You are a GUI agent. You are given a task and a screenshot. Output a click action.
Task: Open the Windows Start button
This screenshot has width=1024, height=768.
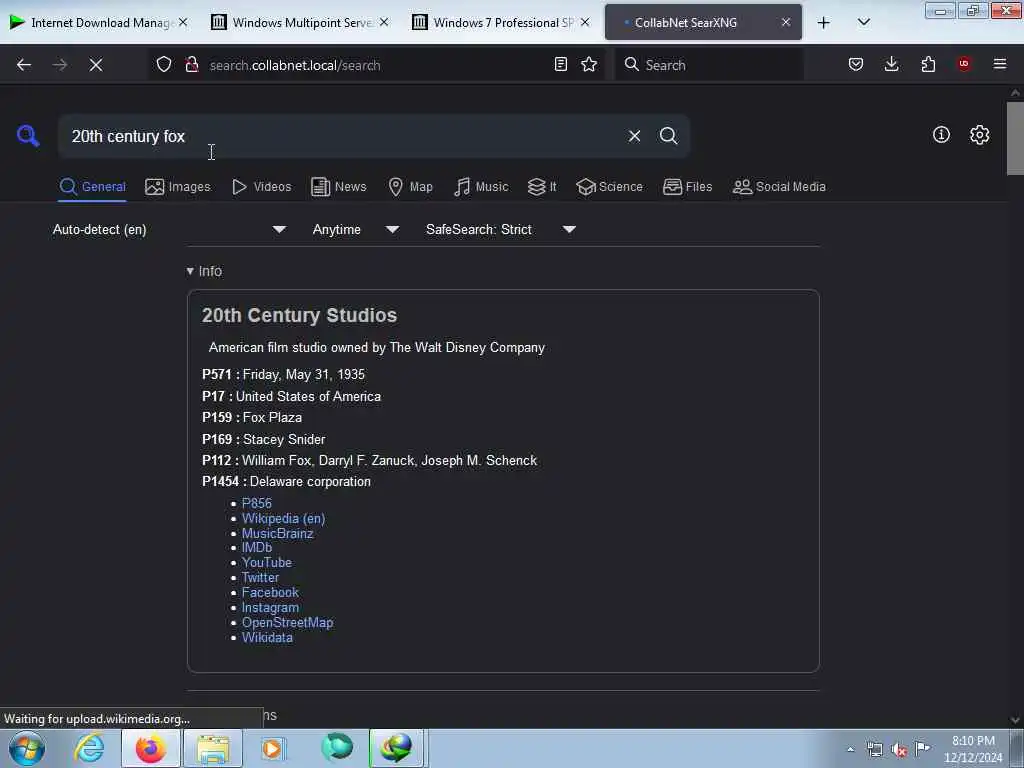(x=27, y=748)
